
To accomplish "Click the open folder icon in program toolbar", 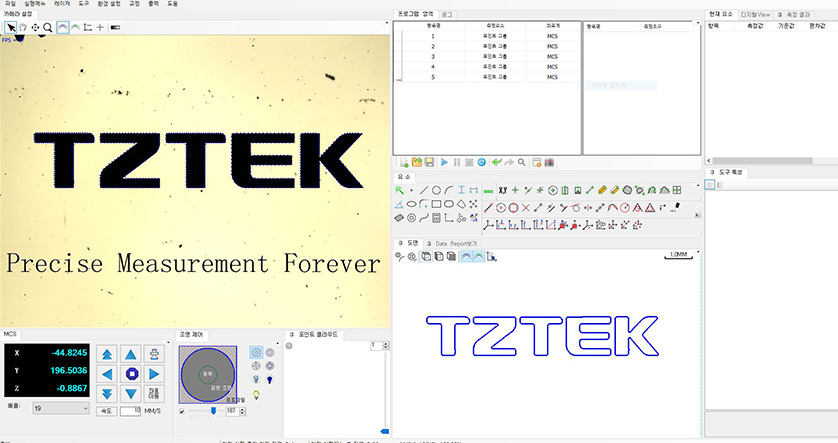I will pos(417,162).
